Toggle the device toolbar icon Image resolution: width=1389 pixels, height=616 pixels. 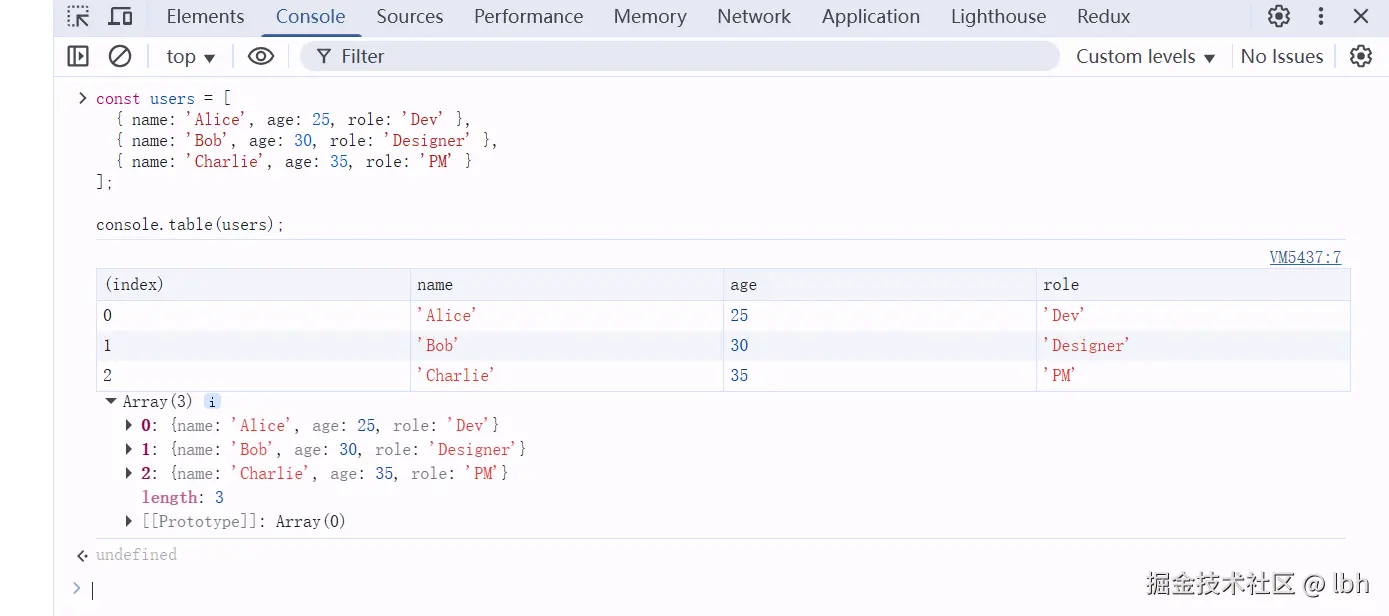[120, 17]
